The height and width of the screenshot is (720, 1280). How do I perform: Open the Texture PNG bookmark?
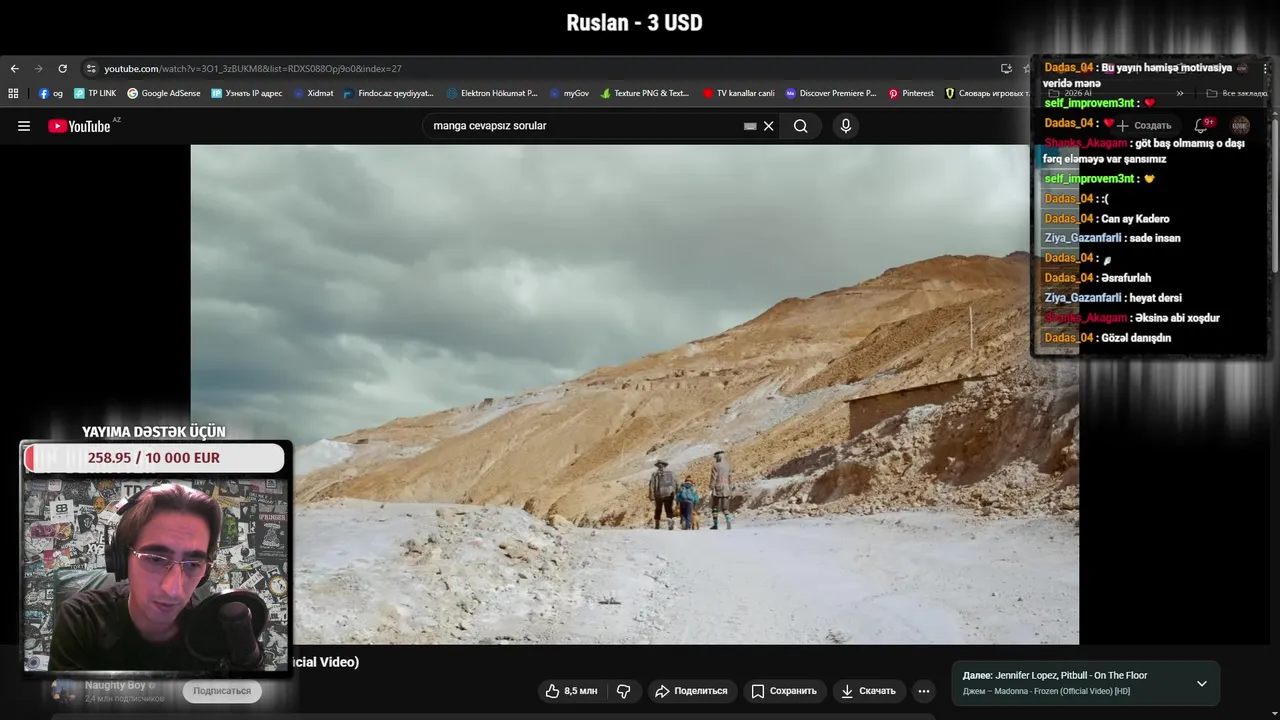pos(645,93)
